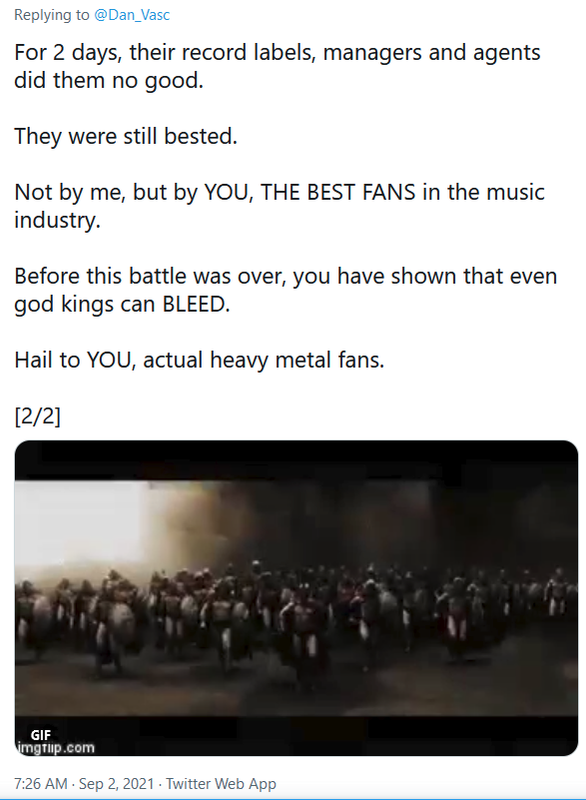The height and width of the screenshot is (800, 586).
Task: Click the word BLEED in the tweet
Action: click(196, 304)
